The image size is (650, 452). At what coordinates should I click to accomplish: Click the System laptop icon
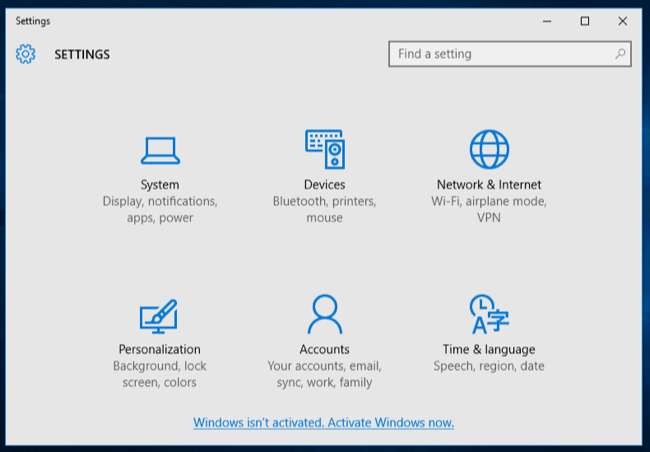pos(160,150)
